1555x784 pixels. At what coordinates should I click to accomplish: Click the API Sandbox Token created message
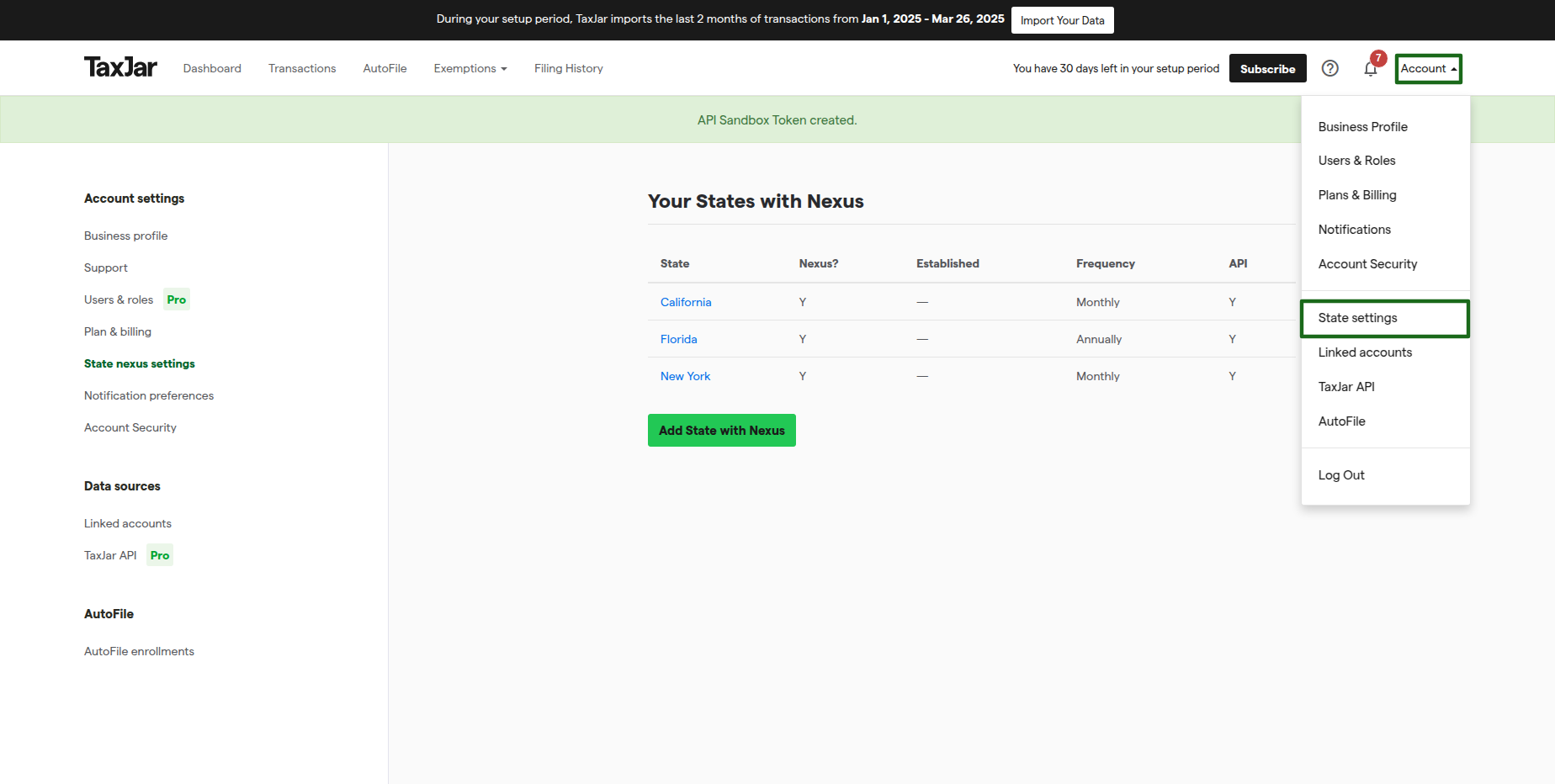click(x=777, y=120)
